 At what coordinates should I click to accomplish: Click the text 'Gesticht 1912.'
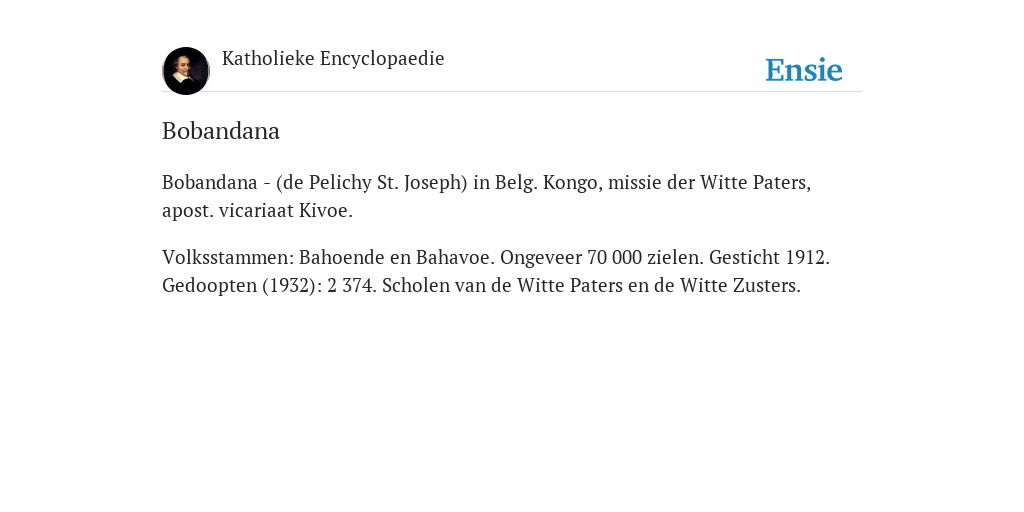click(x=769, y=257)
